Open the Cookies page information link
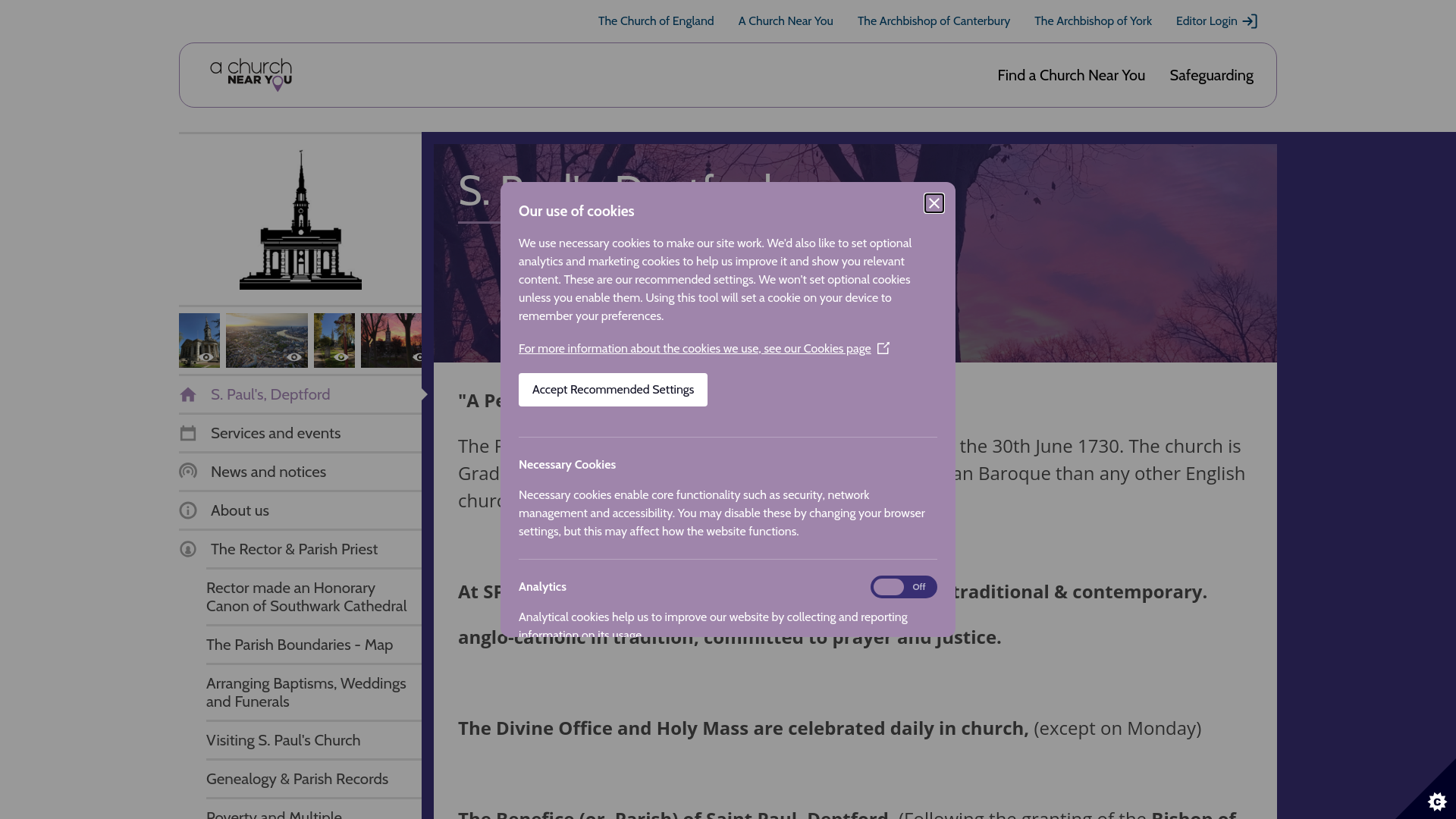This screenshot has height=819, width=1456. coord(695,349)
